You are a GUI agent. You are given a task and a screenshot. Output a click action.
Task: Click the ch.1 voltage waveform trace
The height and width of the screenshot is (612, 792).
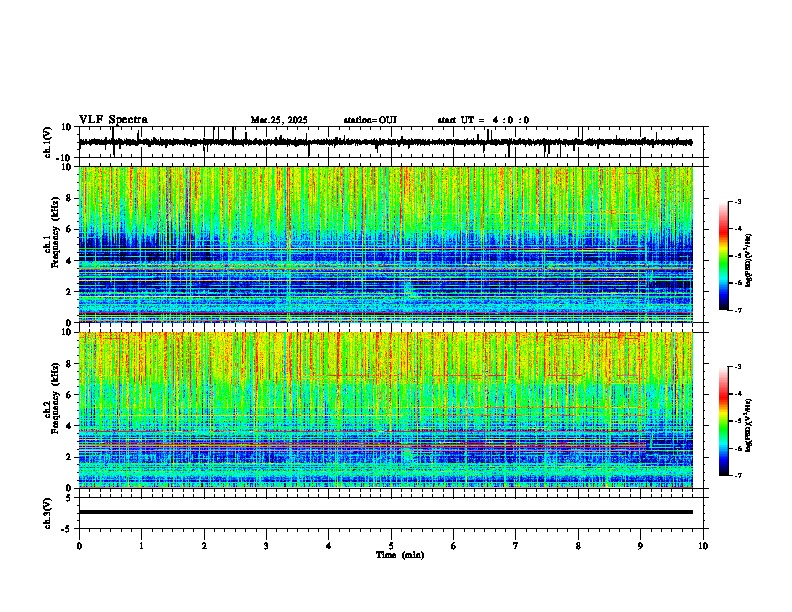point(385,142)
